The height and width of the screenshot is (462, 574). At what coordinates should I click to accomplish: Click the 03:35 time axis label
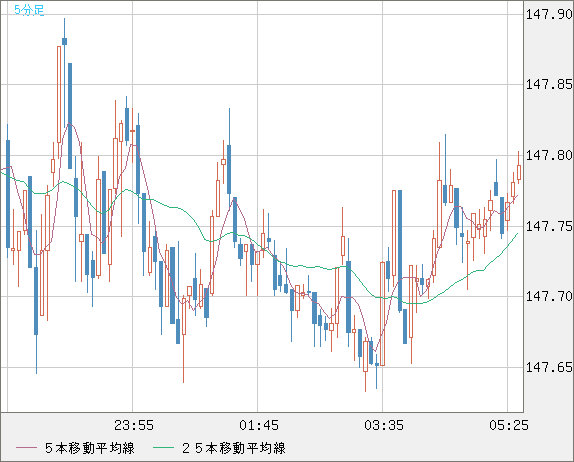(x=384, y=425)
